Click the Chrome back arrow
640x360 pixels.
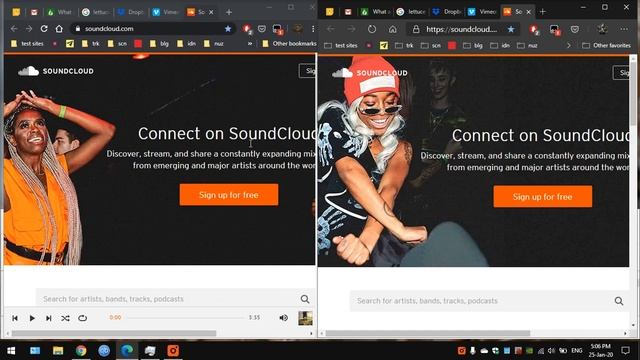(14, 29)
